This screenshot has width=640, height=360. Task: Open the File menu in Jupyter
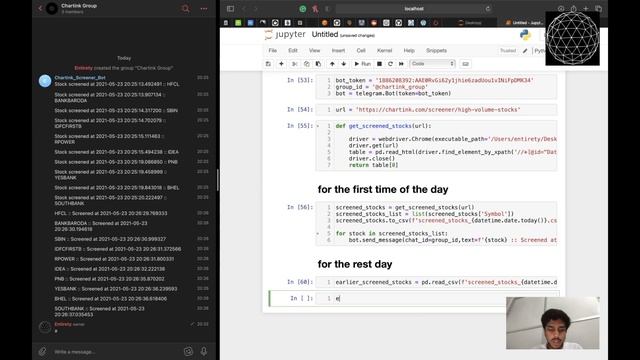pyautogui.click(x=273, y=51)
